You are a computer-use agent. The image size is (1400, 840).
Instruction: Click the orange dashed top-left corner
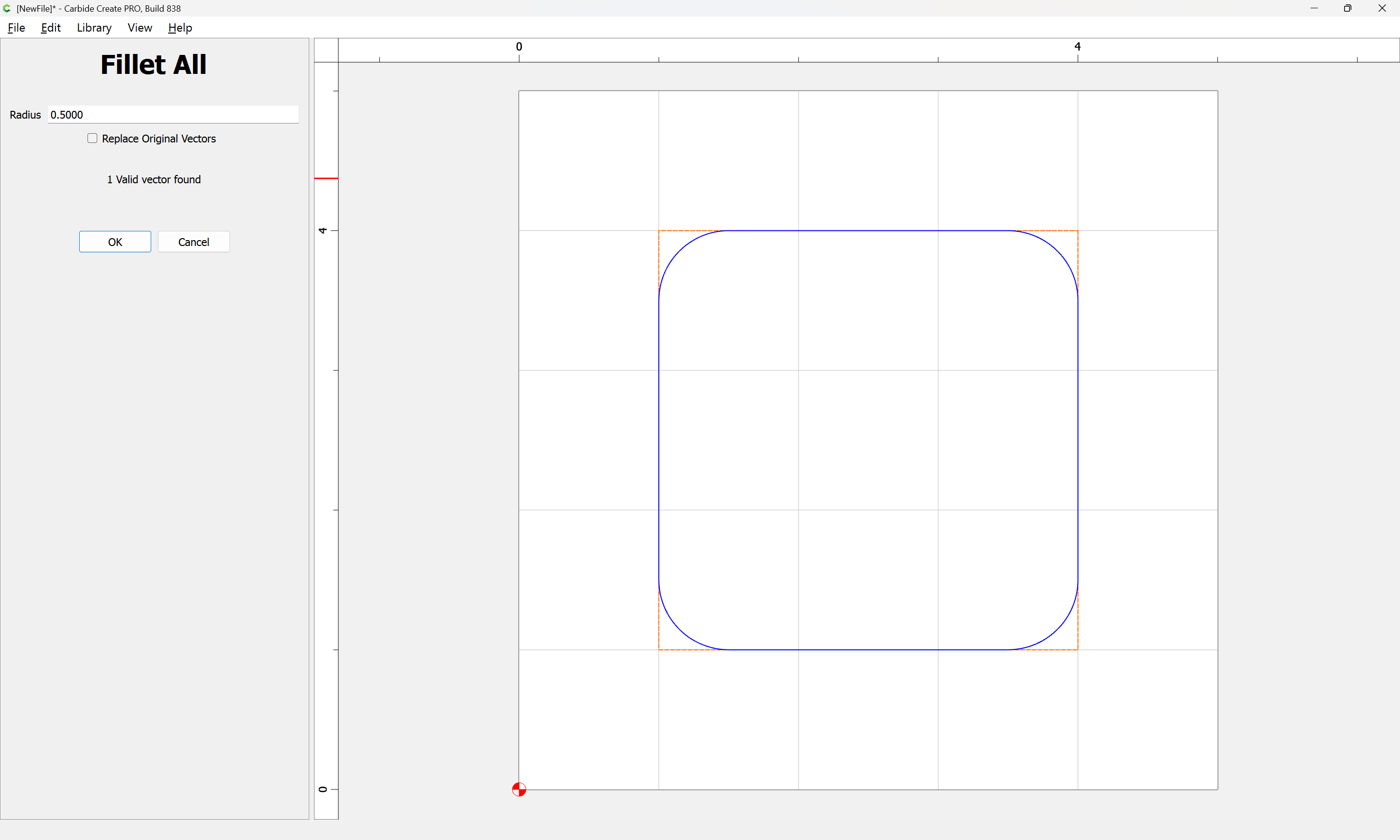(x=660, y=231)
